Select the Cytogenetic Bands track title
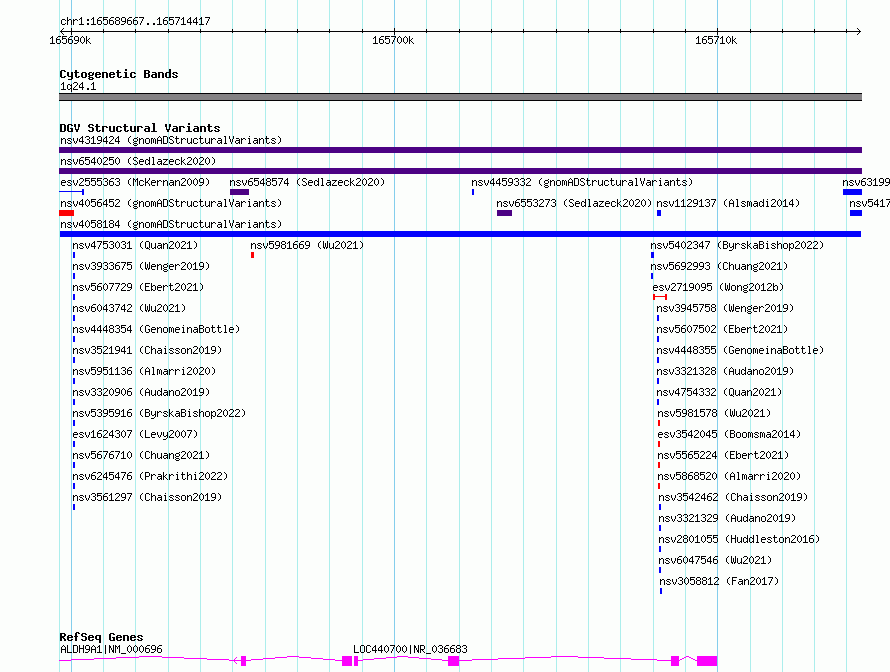The image size is (890, 672). click(x=119, y=74)
